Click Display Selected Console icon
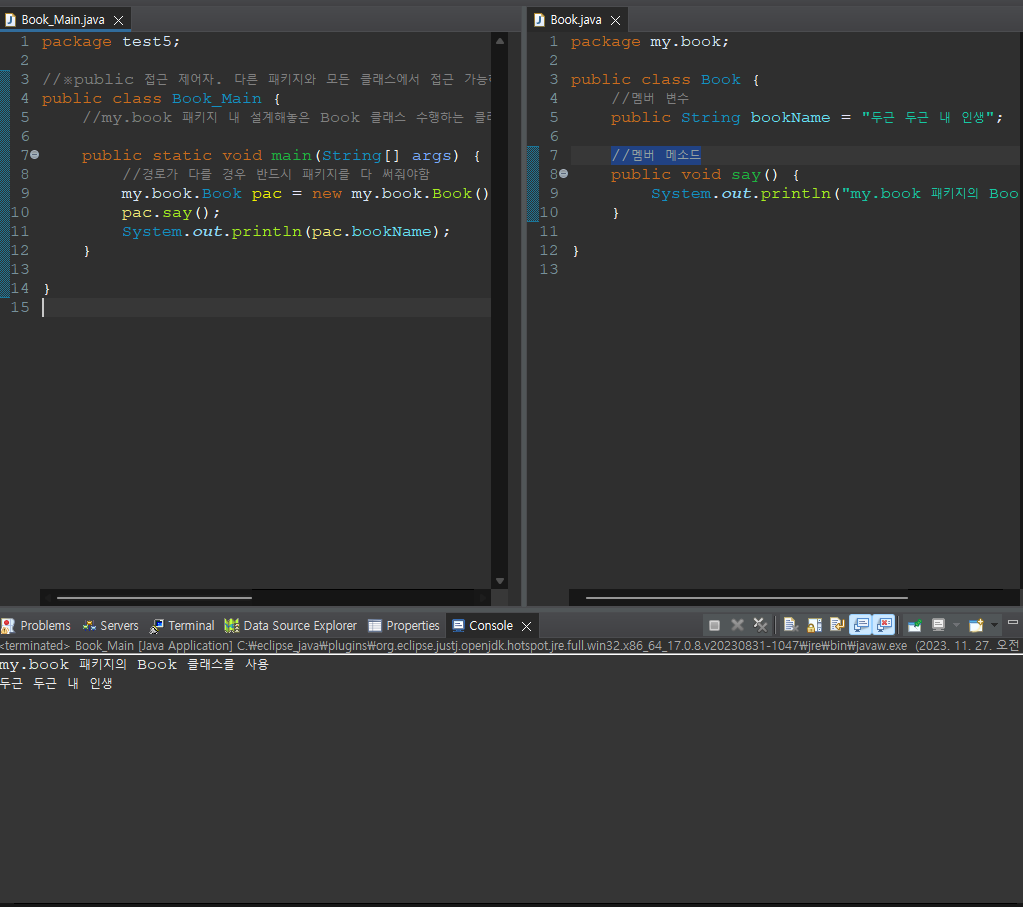 click(x=938, y=625)
